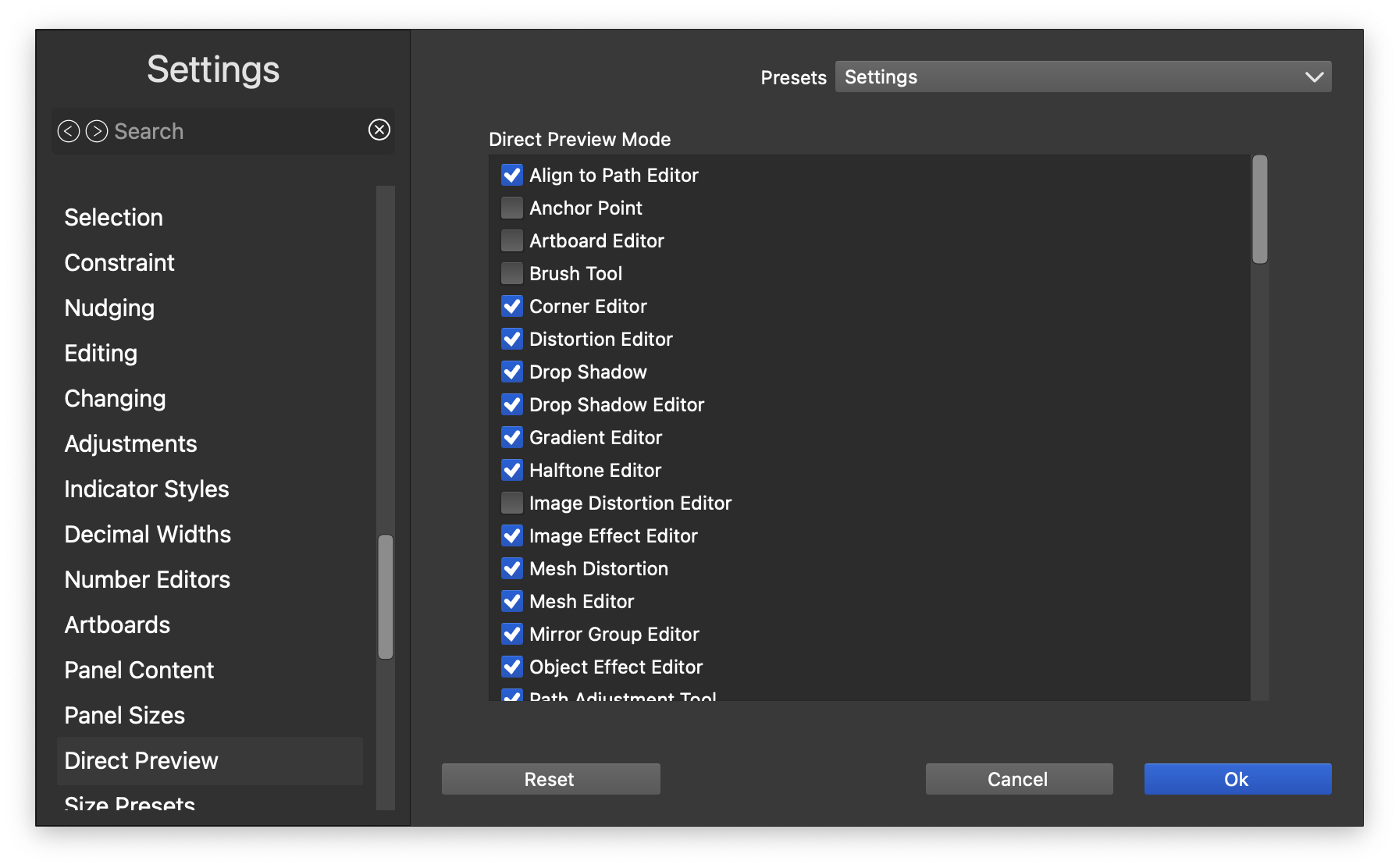Click the Direct Preview list scrollbar

click(x=1259, y=209)
